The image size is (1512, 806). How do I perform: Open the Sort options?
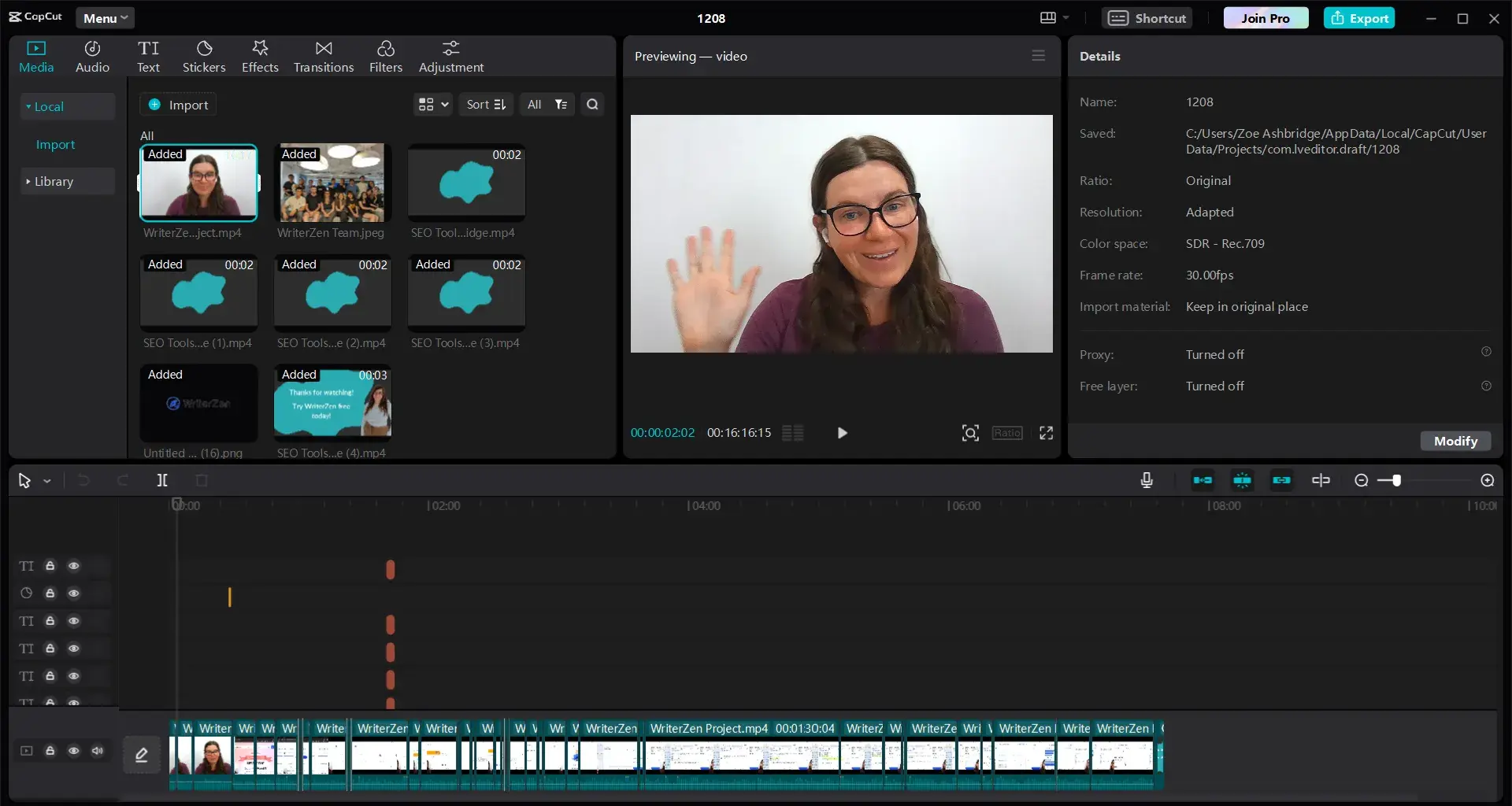pyautogui.click(x=486, y=105)
